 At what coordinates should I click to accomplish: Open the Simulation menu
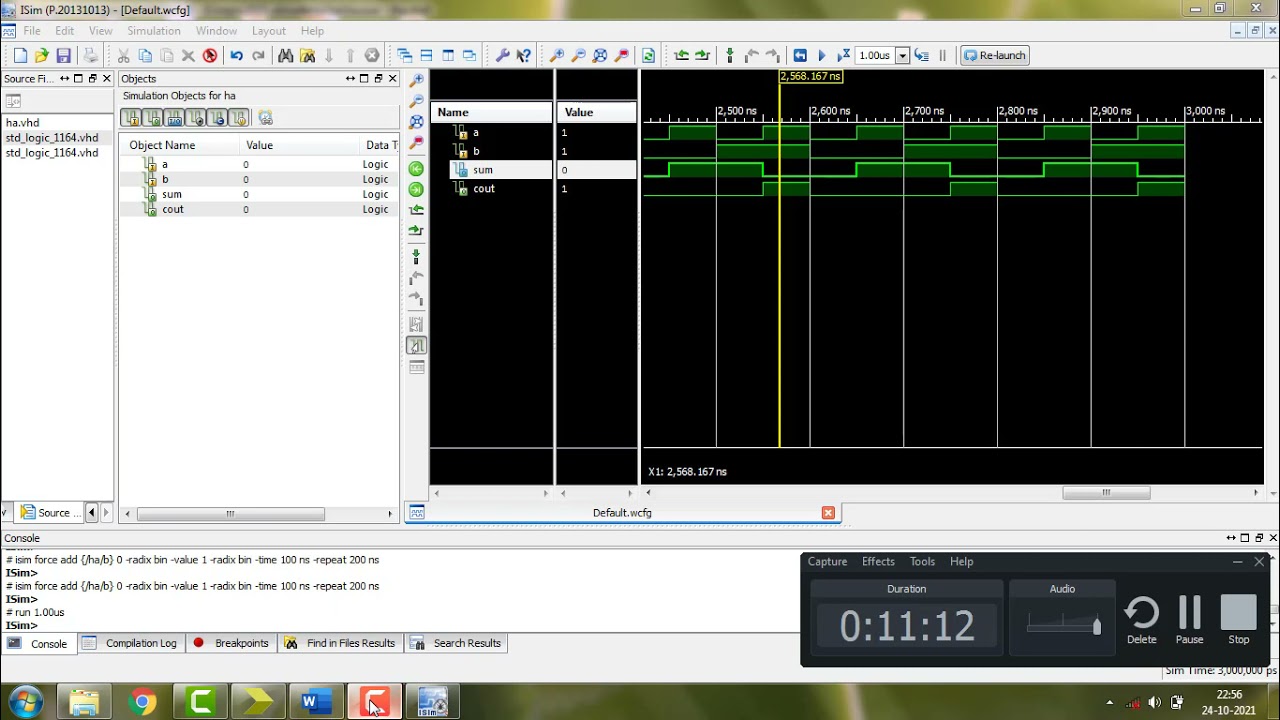(x=153, y=31)
